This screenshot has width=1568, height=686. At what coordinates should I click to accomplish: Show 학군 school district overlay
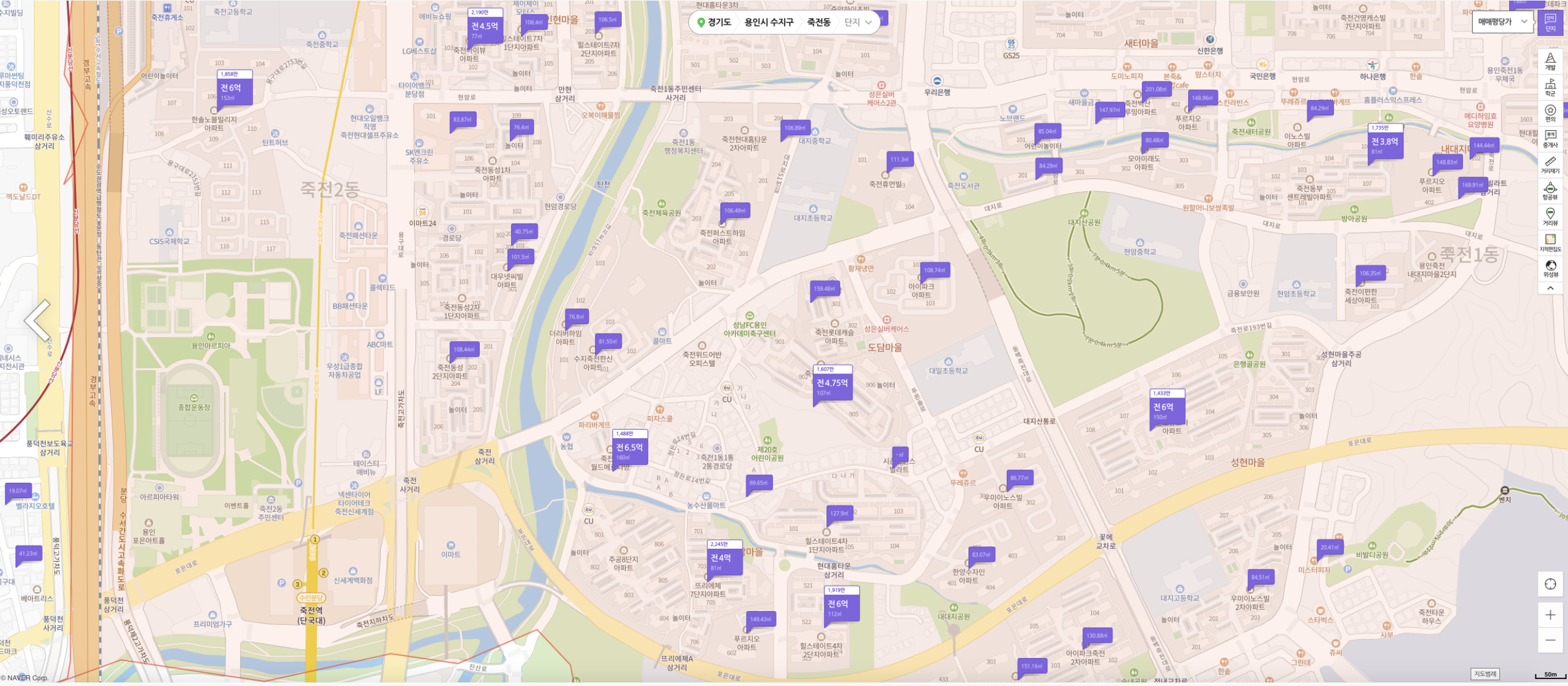(1550, 87)
